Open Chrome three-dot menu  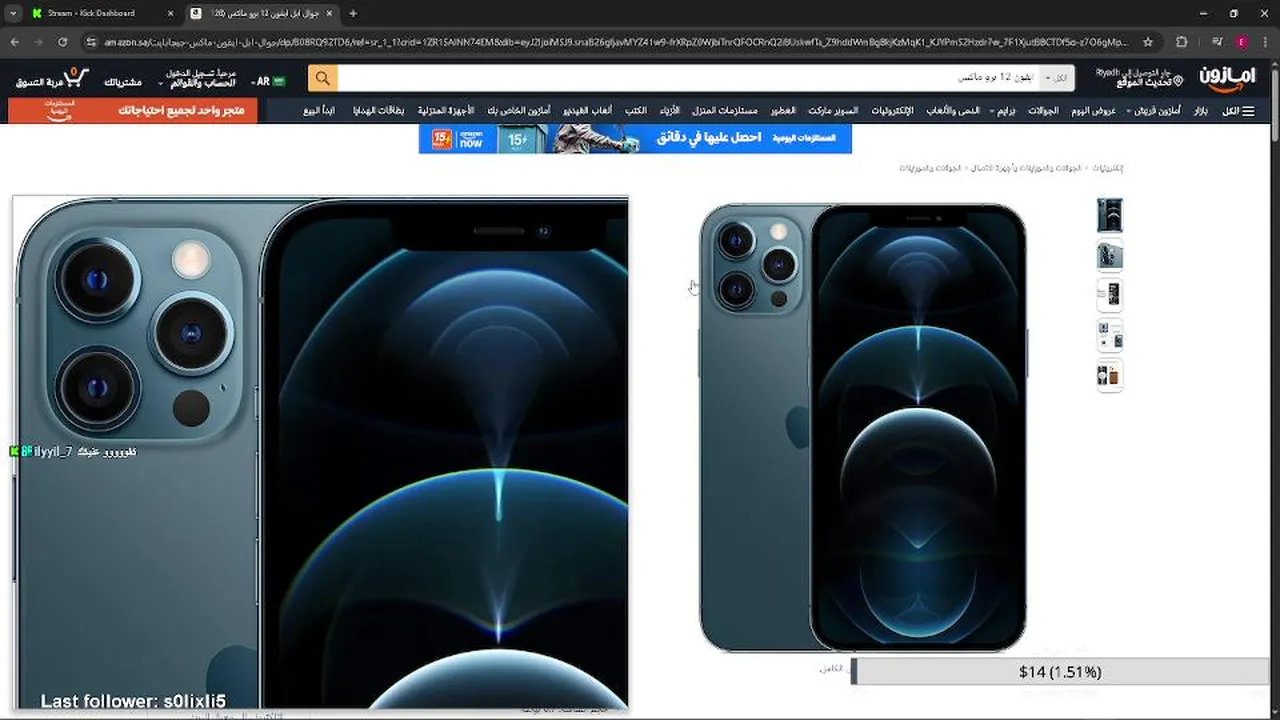[1265, 42]
